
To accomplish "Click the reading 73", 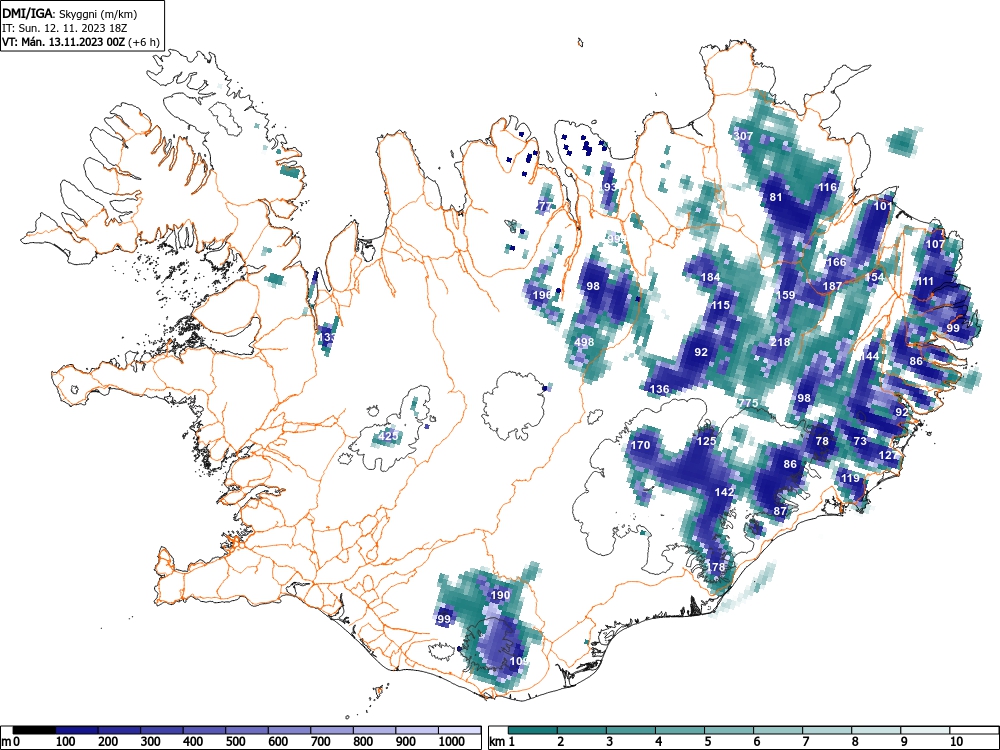I will pyautogui.click(x=860, y=441).
